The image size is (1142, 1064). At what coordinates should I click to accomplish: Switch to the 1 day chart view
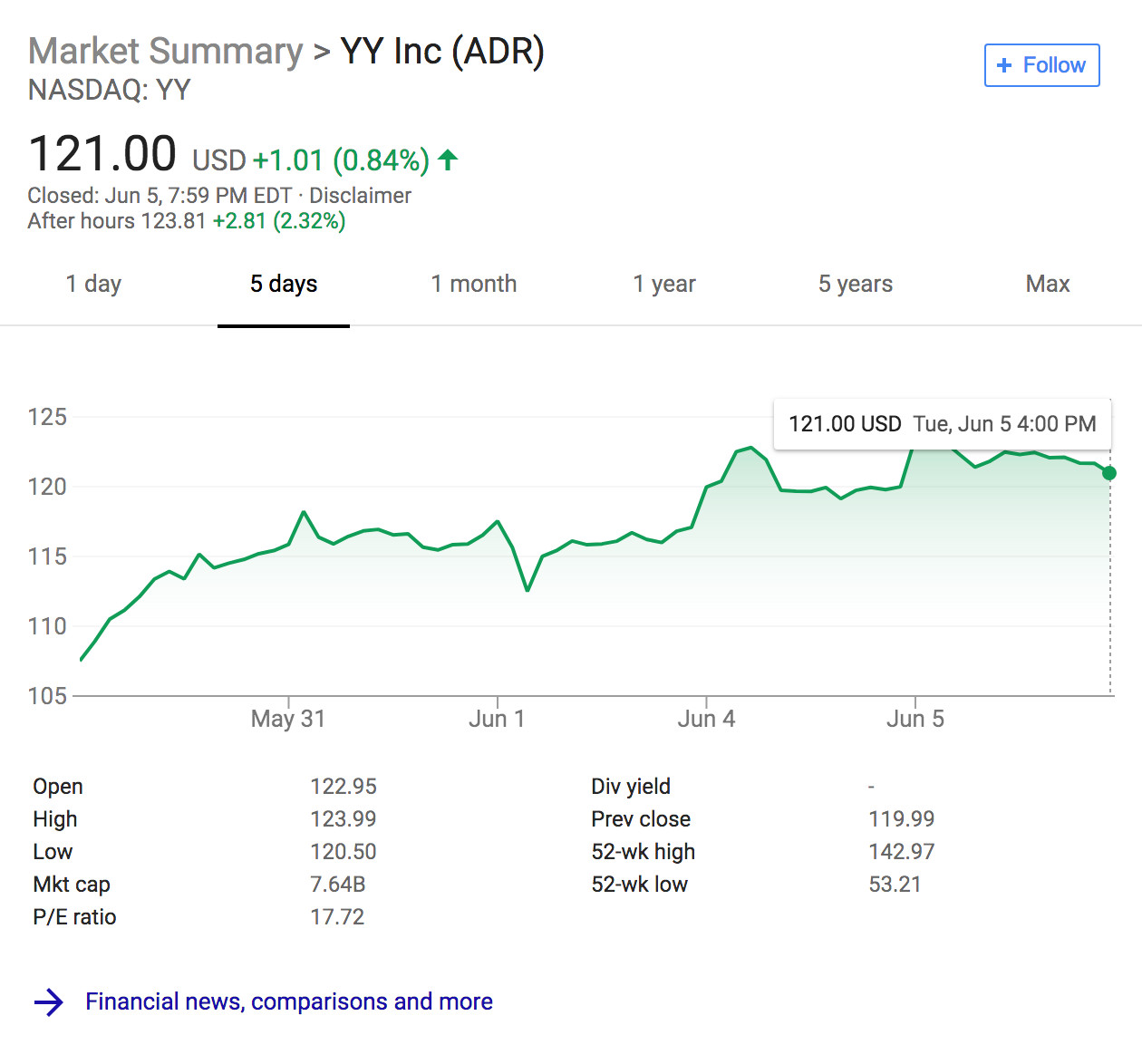tap(93, 284)
